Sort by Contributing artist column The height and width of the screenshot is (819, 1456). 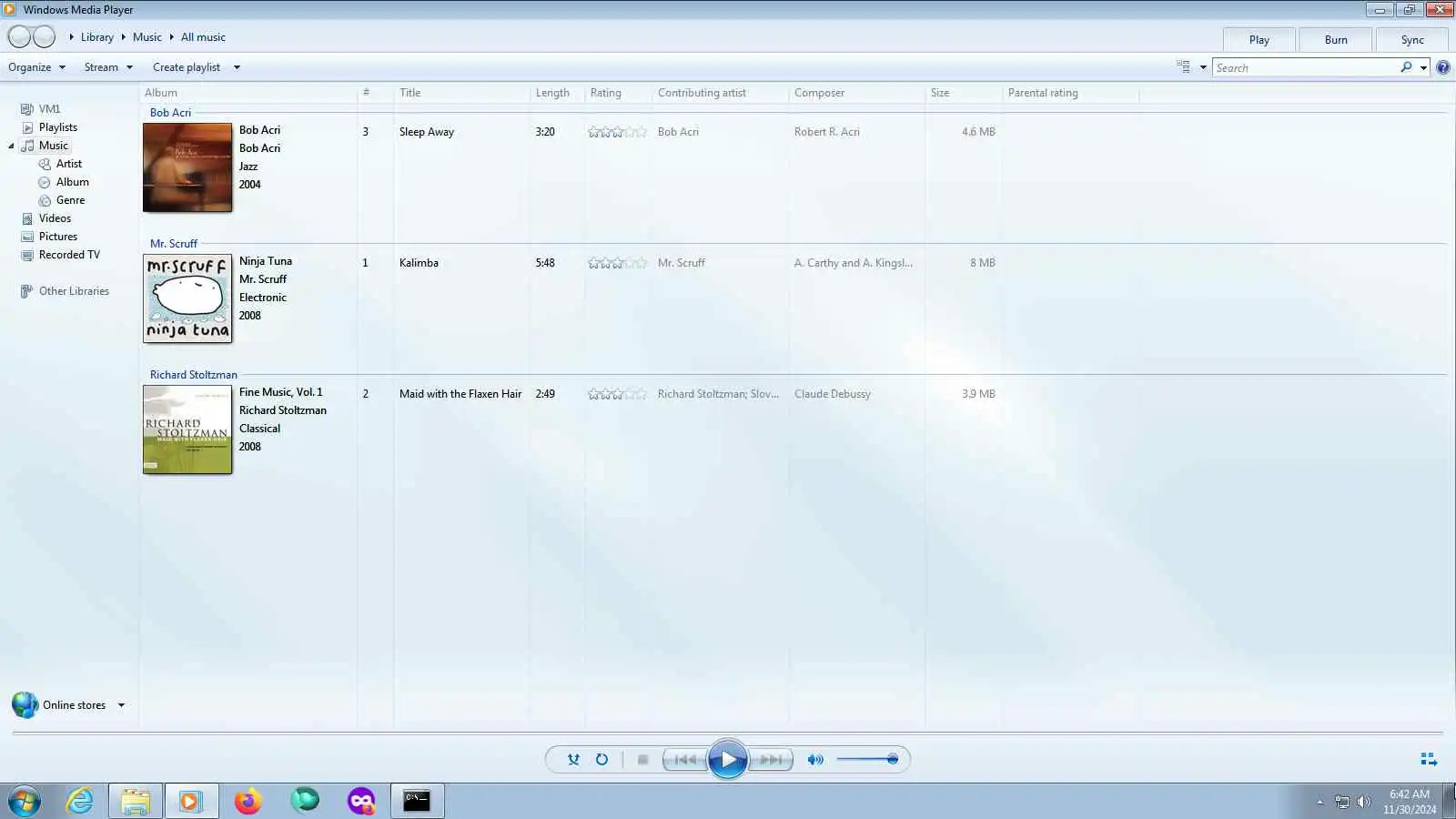click(720, 93)
